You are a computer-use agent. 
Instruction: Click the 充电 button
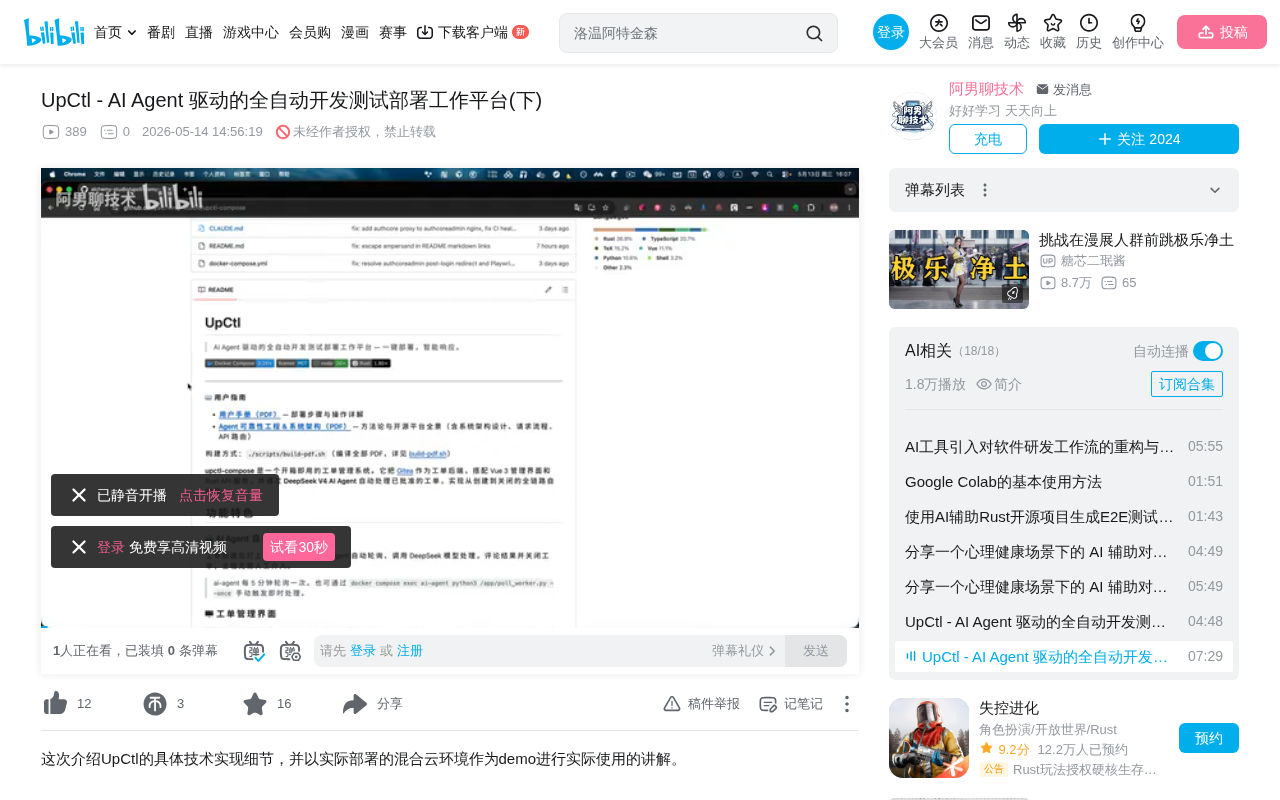[x=988, y=139]
